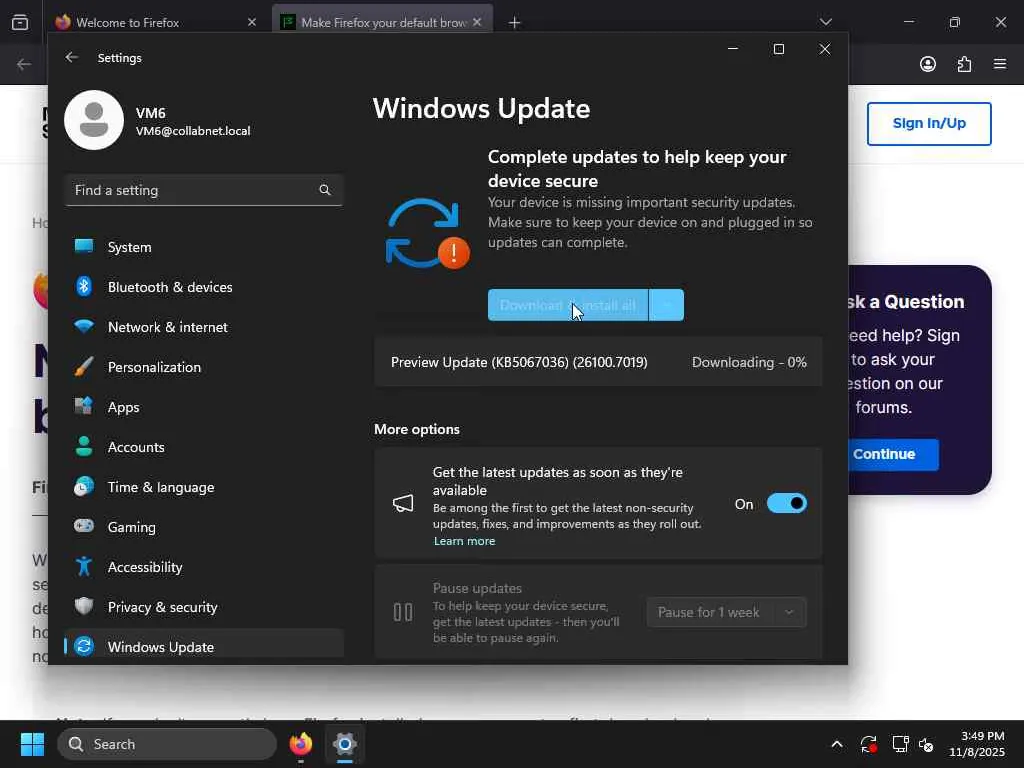Image resolution: width=1024 pixels, height=768 pixels.
Task: Close the Make Firefox your default tab
Action: point(477,22)
